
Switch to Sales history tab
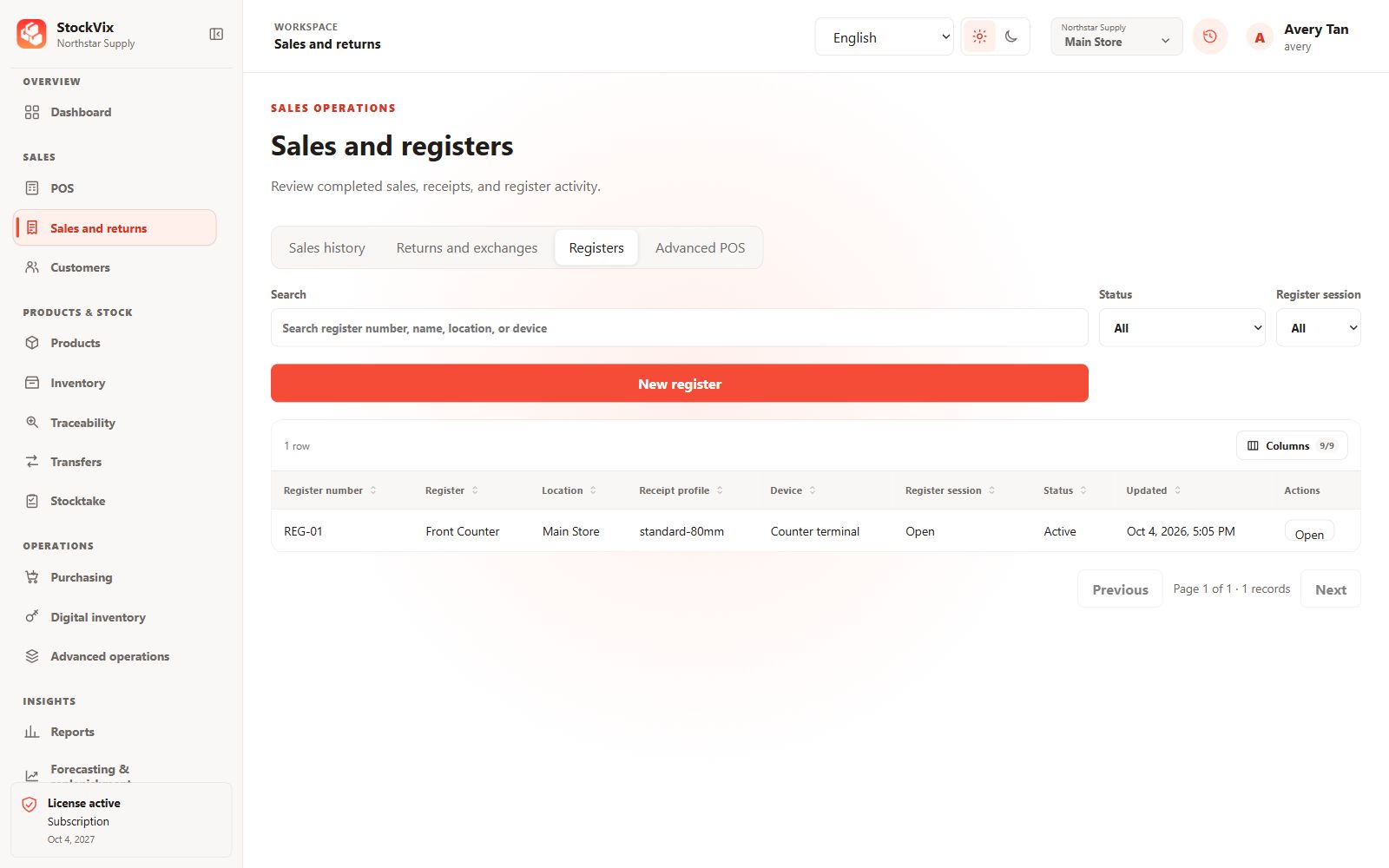pos(327,248)
